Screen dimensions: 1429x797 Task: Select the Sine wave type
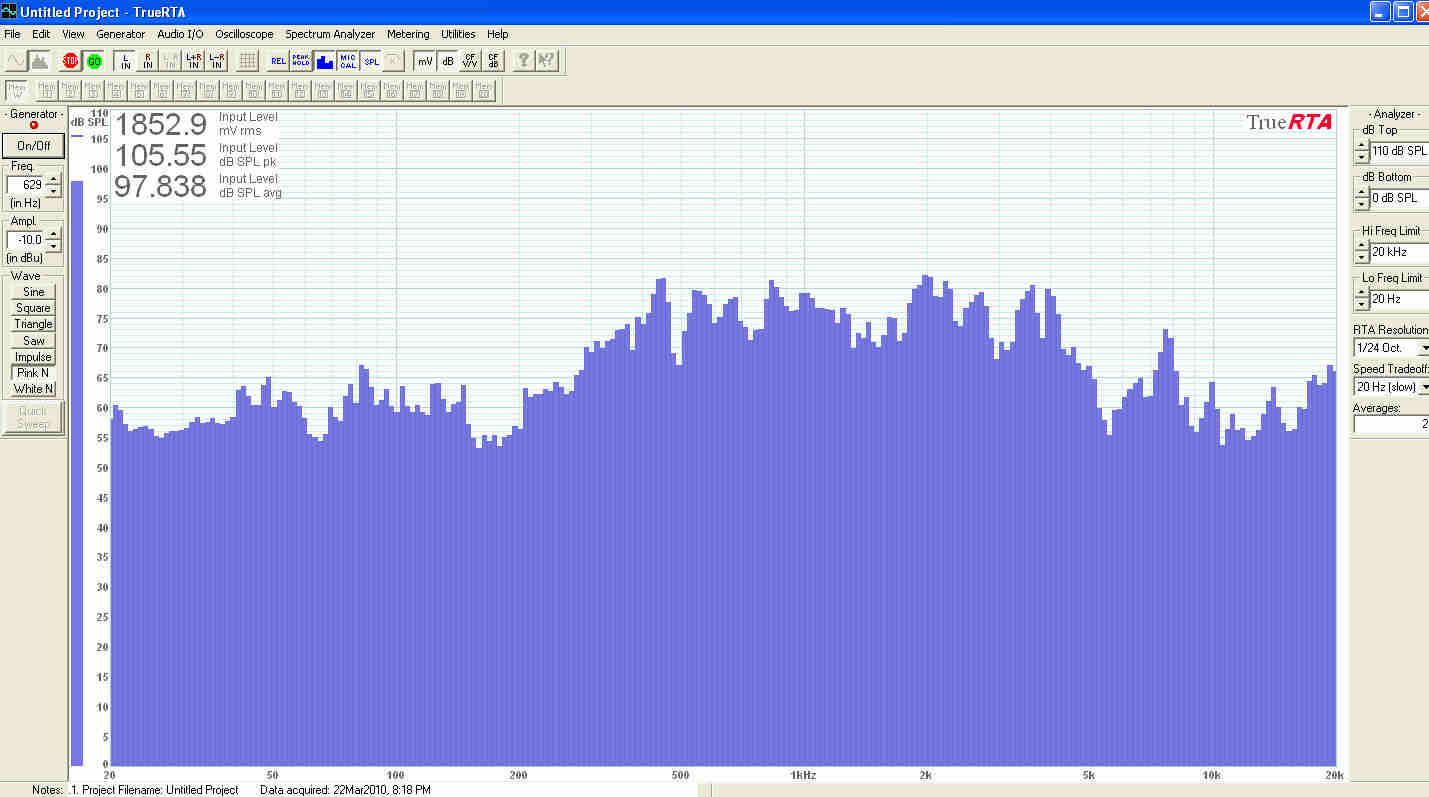click(x=33, y=292)
